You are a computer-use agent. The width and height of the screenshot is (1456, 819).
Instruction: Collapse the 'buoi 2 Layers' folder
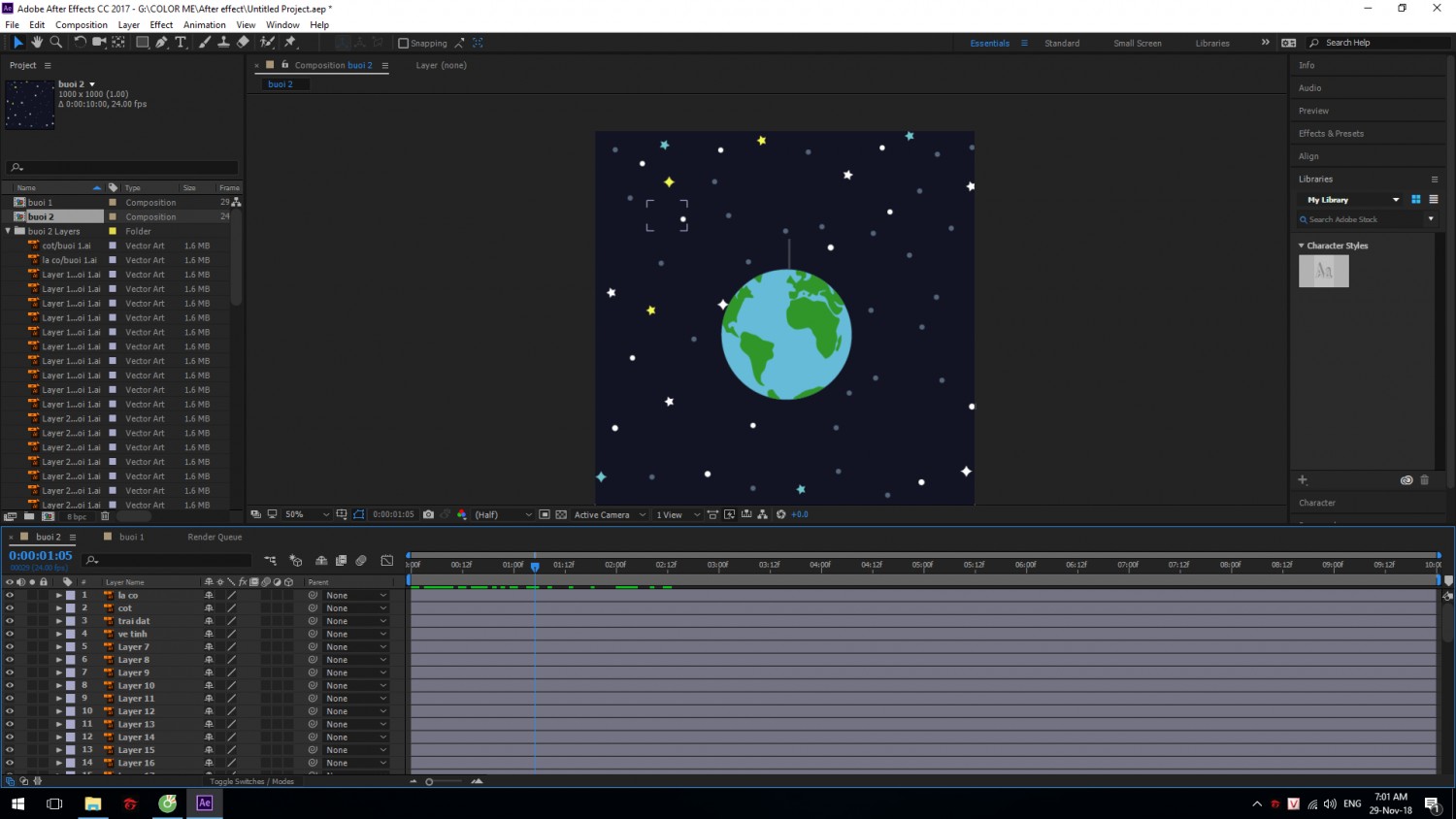[9, 231]
